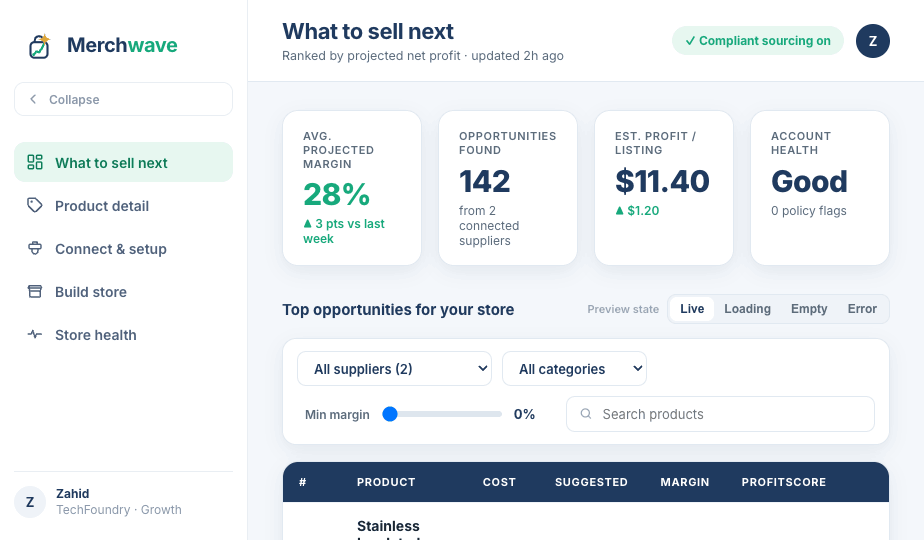The height and width of the screenshot is (540, 924).
Task: Open Store health section
Action: point(123,335)
